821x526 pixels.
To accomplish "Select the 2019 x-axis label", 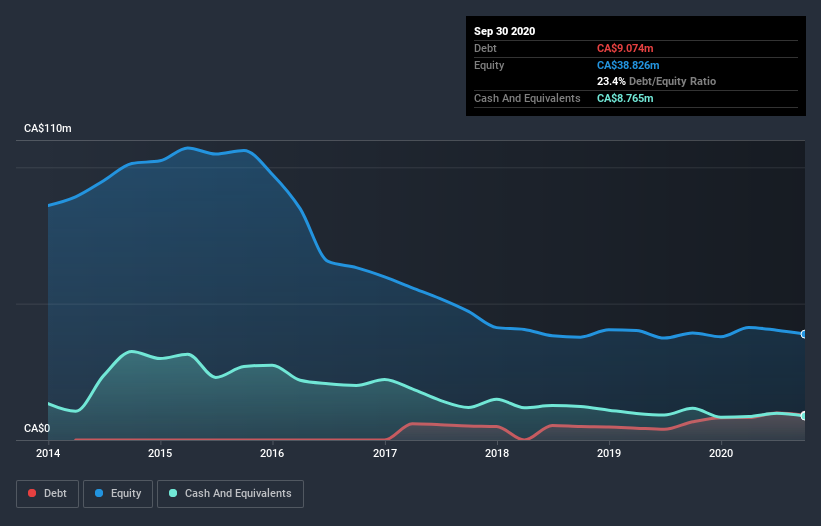I will point(609,453).
